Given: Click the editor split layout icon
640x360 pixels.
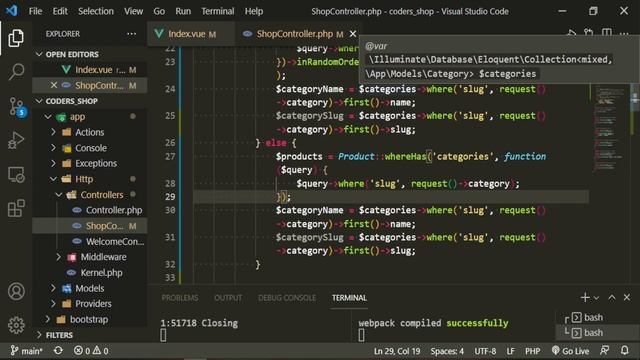Looking at the screenshot, I should tap(607, 33).
